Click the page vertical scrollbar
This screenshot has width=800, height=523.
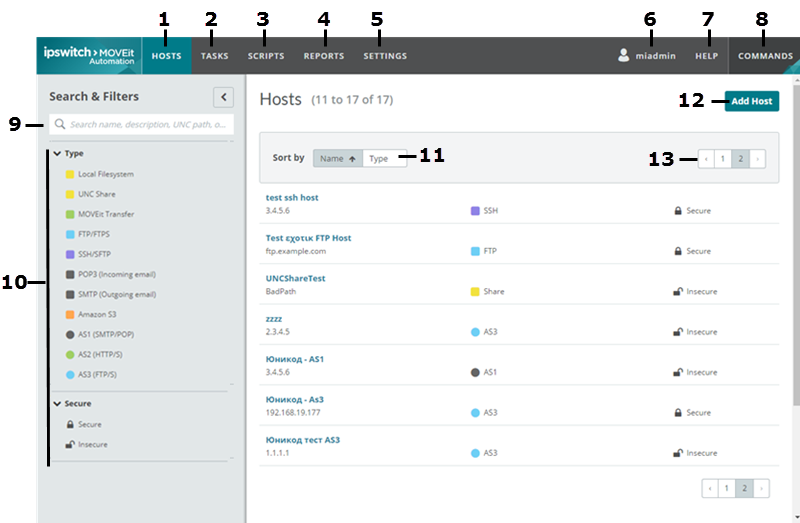click(796, 245)
